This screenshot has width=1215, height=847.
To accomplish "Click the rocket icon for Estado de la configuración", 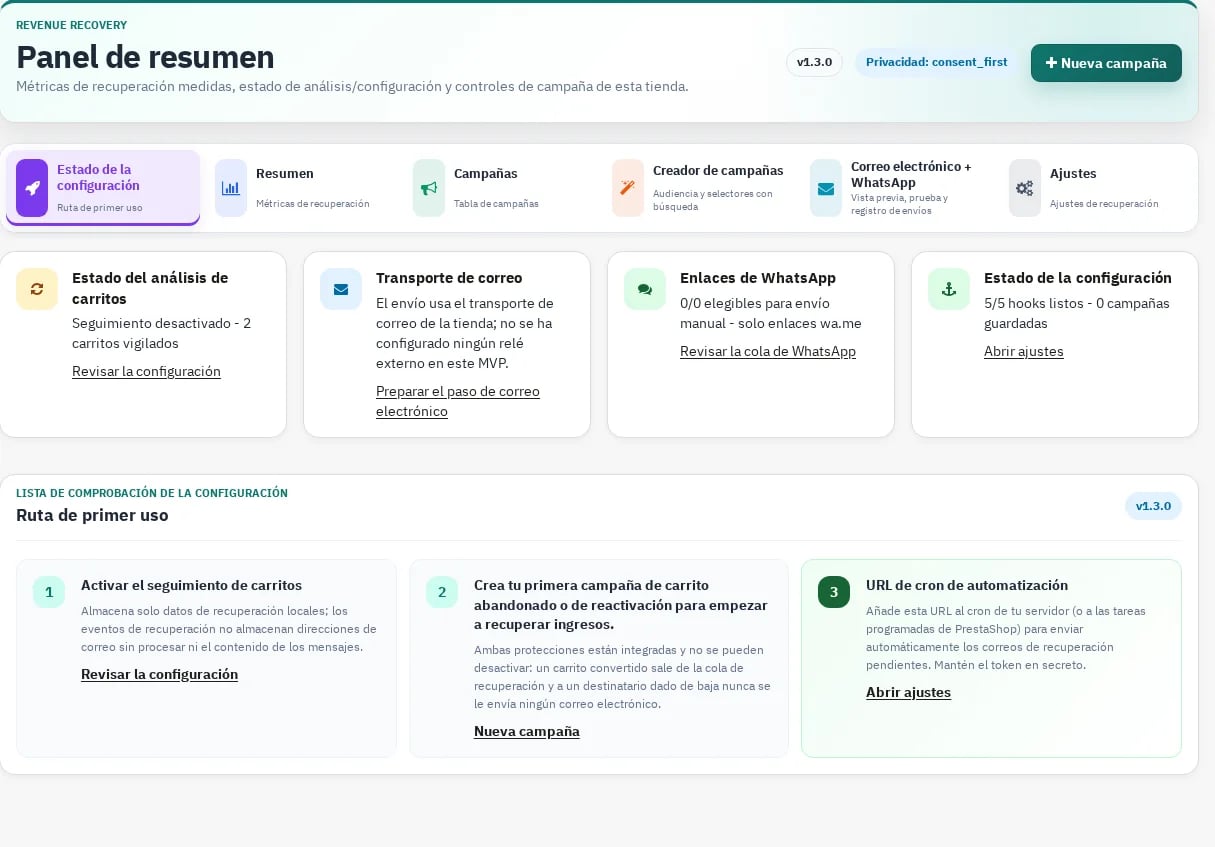I will [32, 188].
